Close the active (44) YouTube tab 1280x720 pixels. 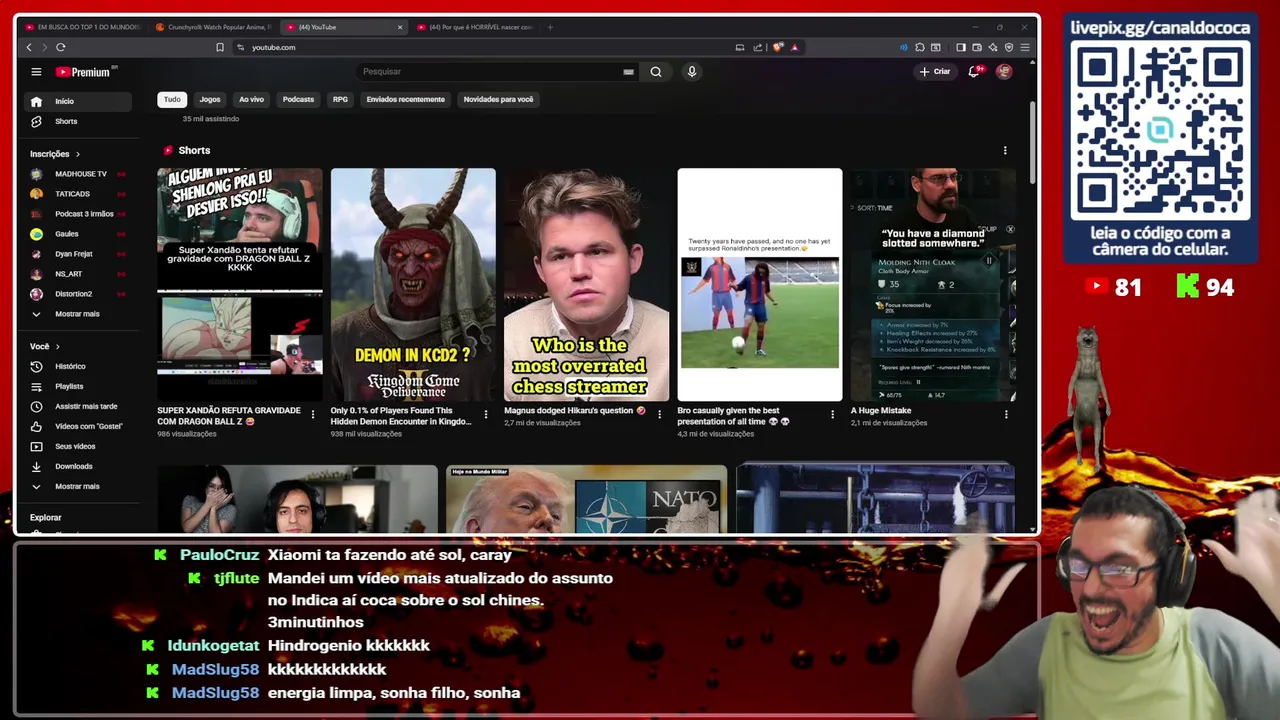[x=400, y=27]
